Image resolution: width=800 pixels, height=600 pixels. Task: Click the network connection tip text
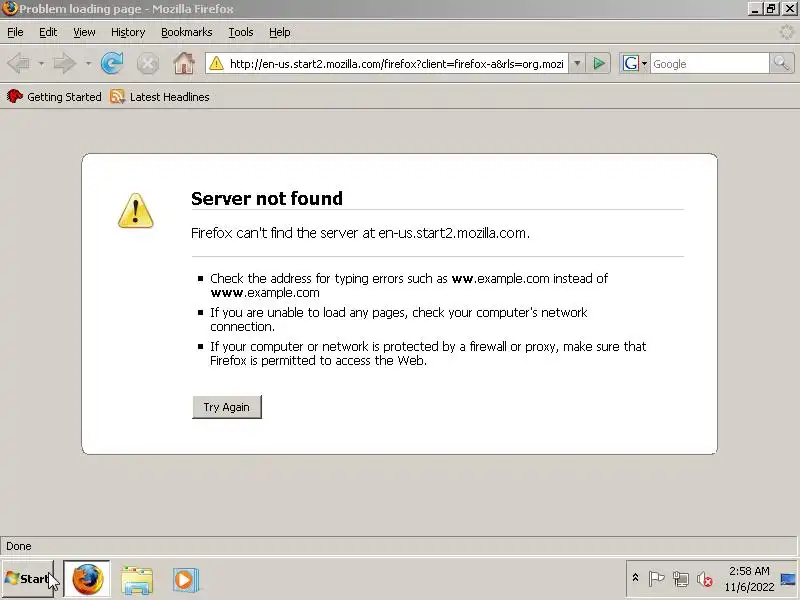398,319
